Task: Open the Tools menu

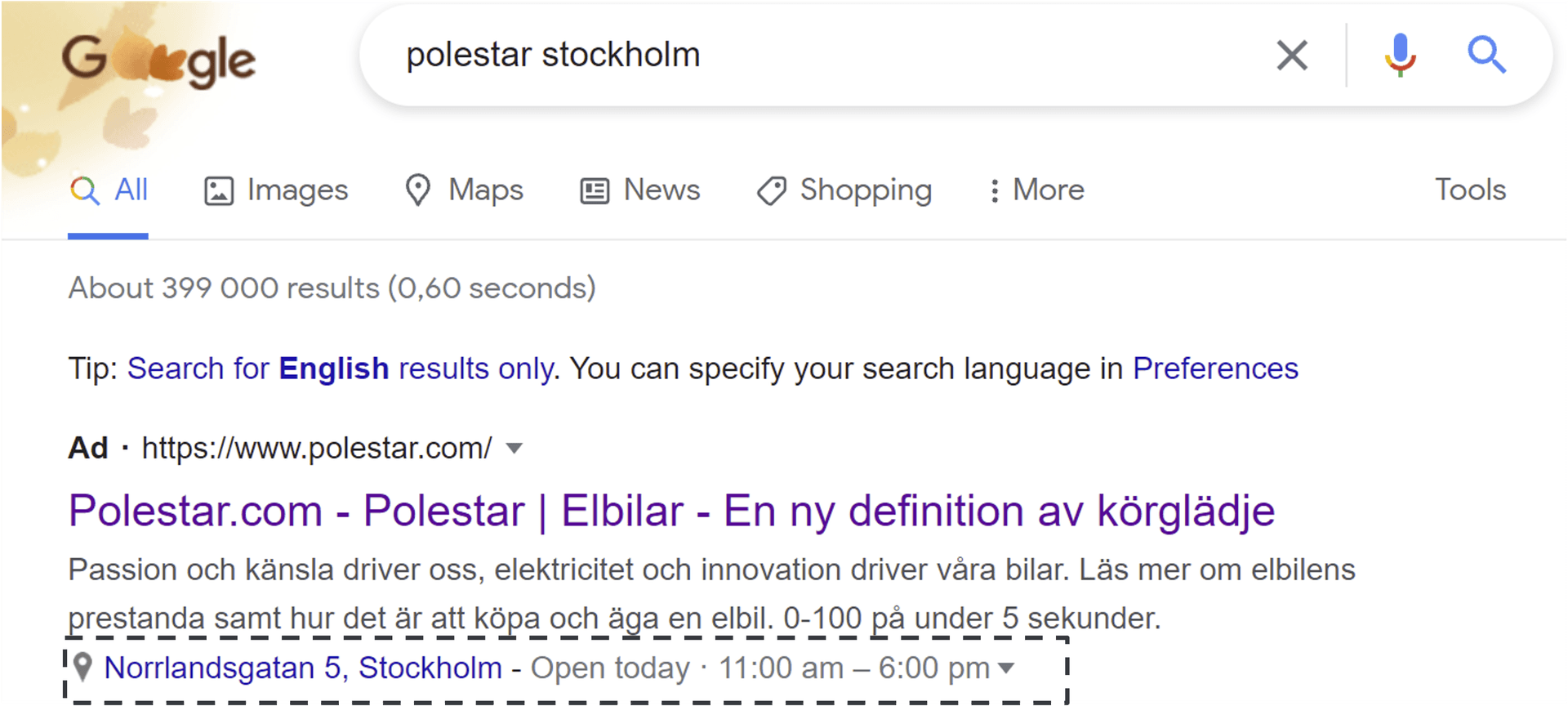Action: point(1470,190)
